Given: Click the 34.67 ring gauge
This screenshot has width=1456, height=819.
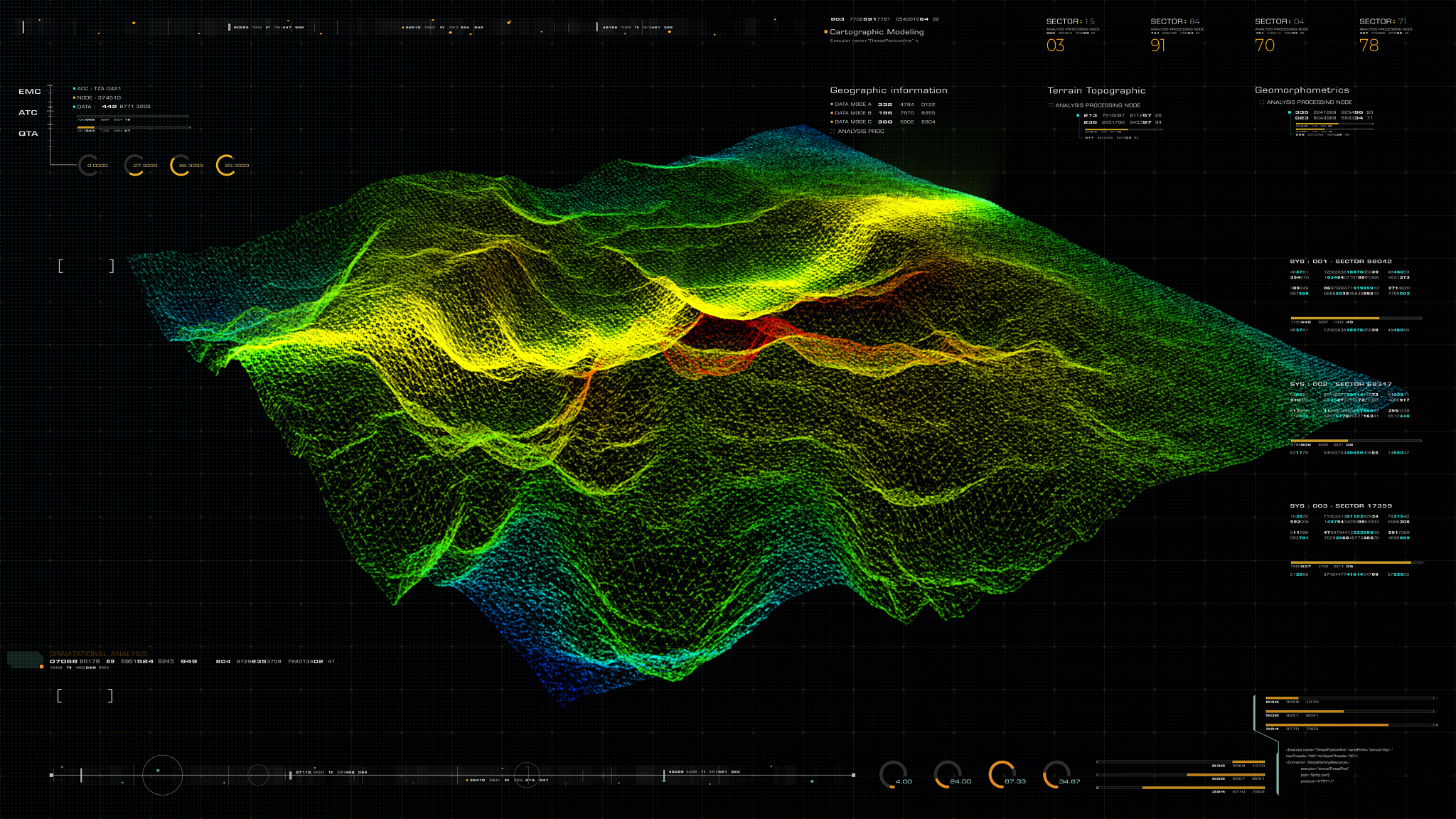Looking at the screenshot, I should (x=1056, y=775).
